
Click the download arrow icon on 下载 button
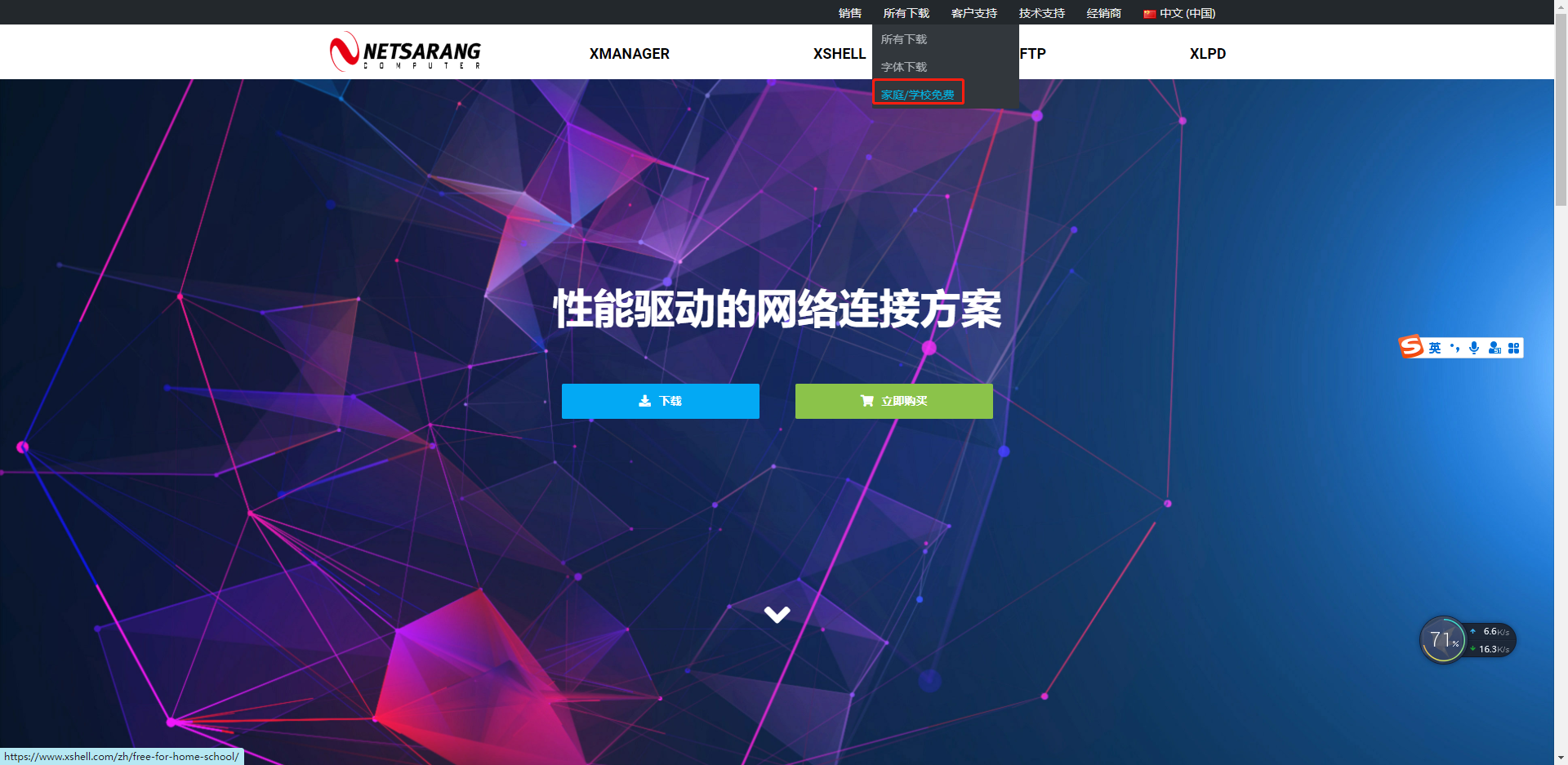coord(643,400)
